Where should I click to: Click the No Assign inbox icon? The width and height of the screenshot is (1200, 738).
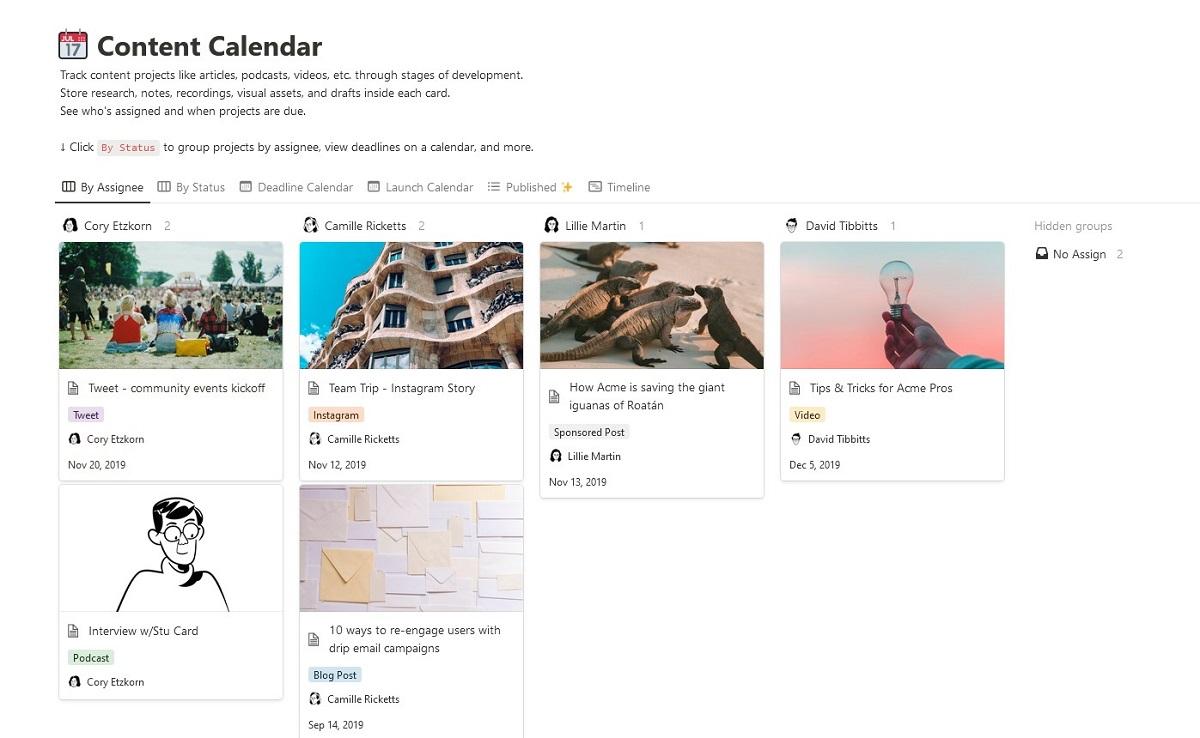1041,254
